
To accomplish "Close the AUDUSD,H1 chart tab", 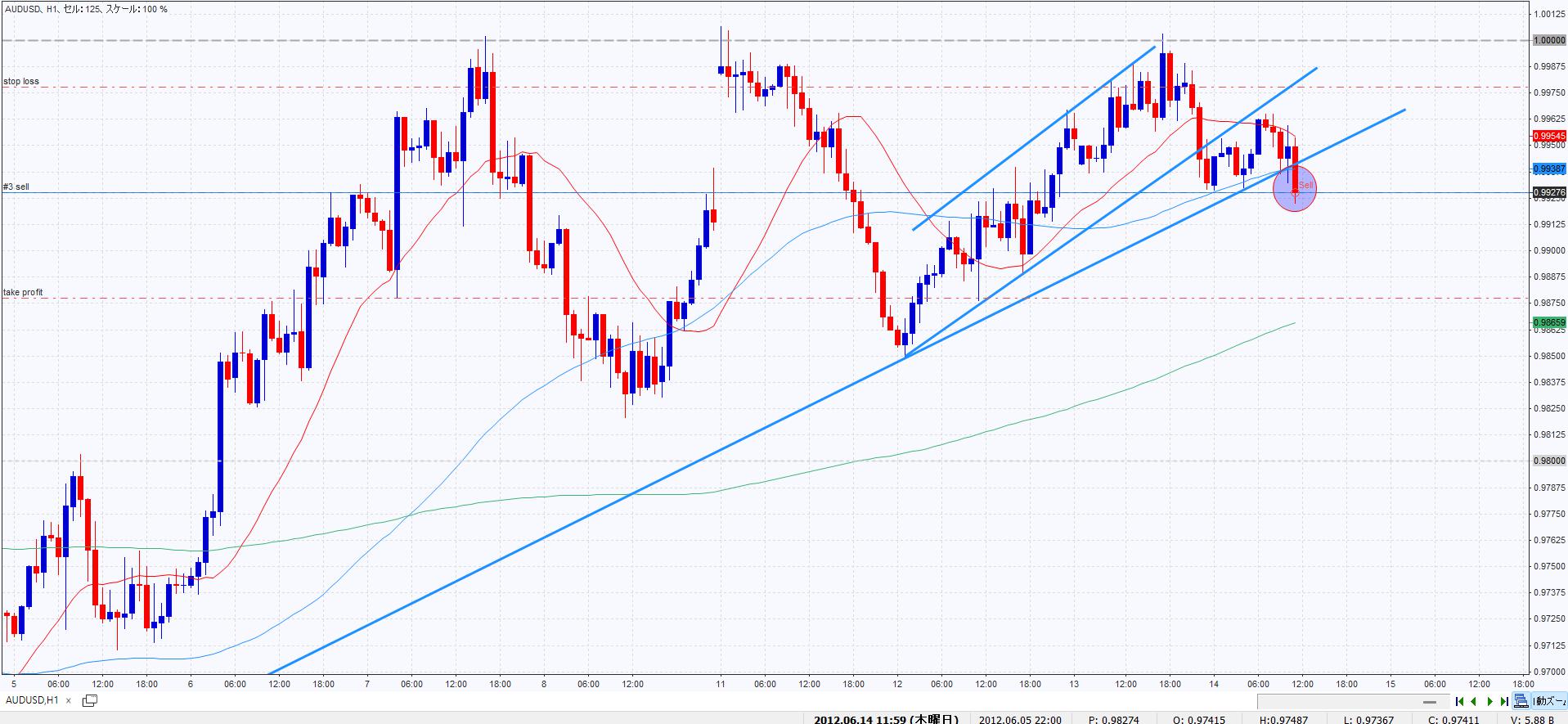I will pos(70,700).
